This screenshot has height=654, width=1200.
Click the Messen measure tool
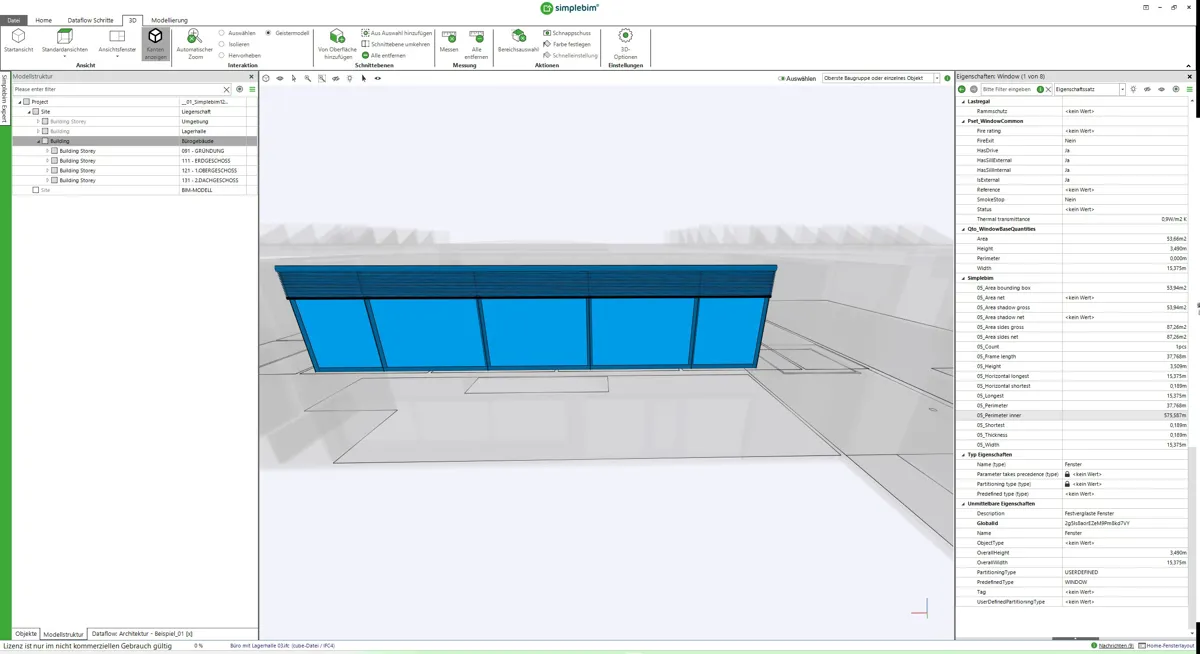click(449, 41)
